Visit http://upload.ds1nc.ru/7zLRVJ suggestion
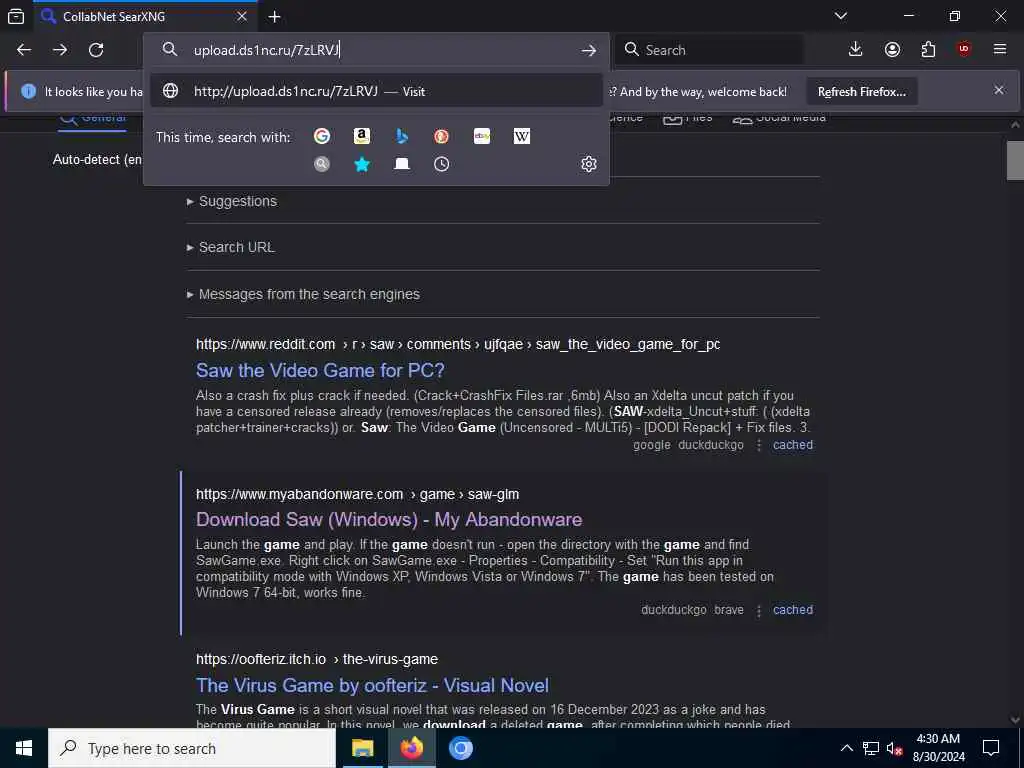The image size is (1024, 768). (x=376, y=91)
